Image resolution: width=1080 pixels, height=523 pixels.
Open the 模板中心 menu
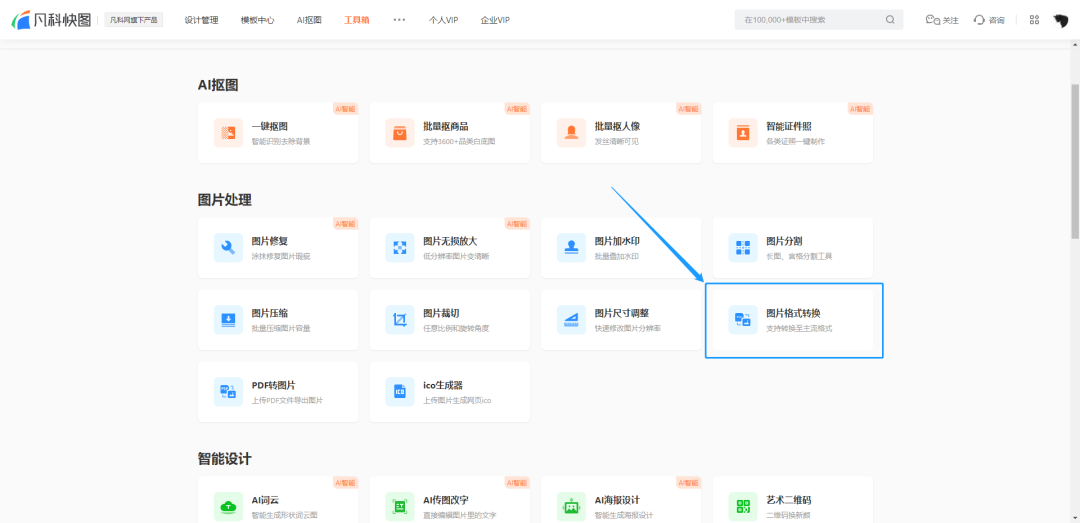click(258, 20)
